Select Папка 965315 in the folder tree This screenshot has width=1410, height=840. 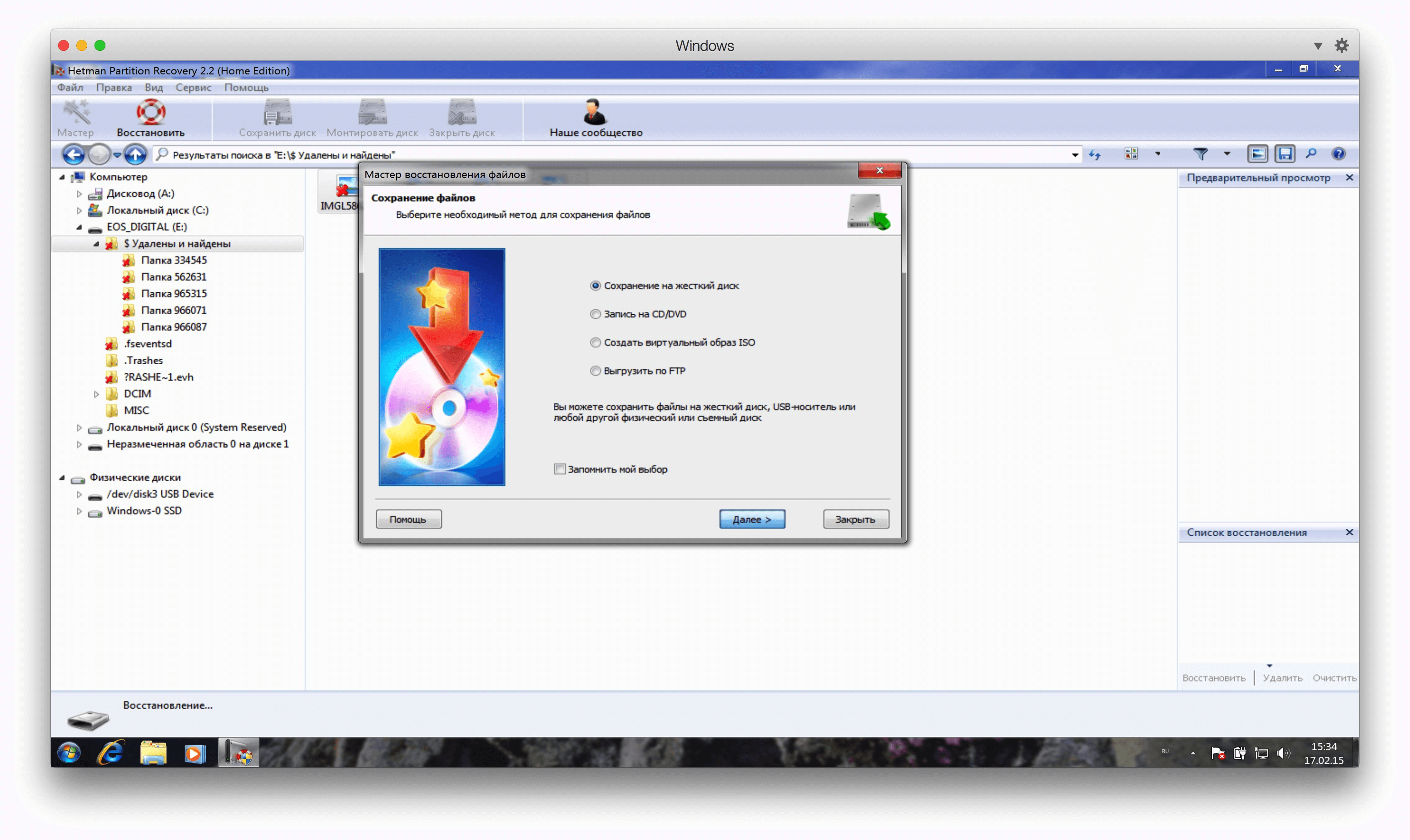coord(173,294)
